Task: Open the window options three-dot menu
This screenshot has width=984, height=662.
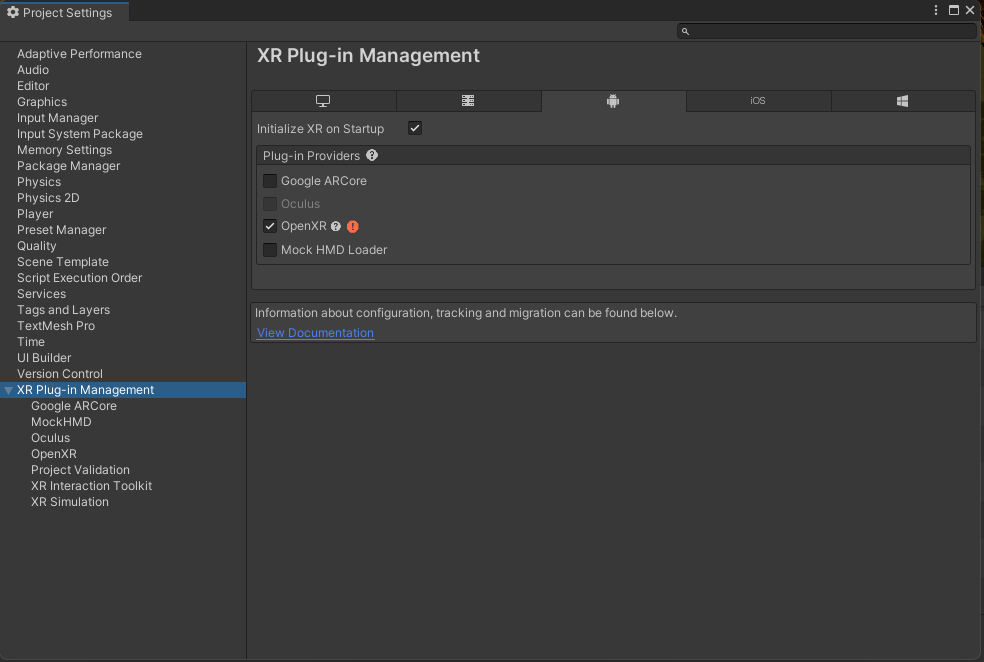Action: click(x=935, y=9)
